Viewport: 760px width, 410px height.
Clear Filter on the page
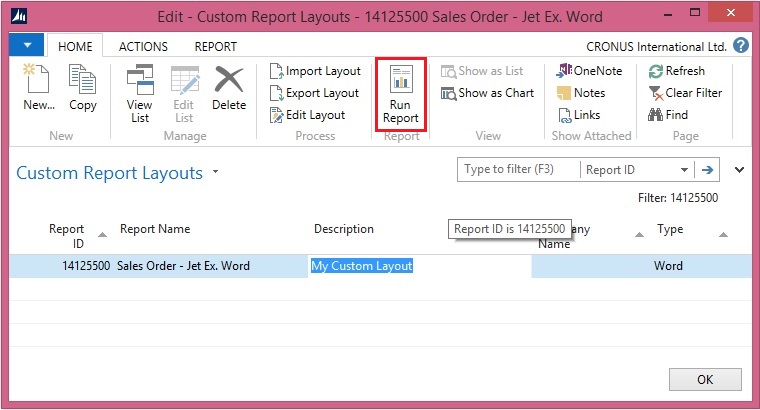(x=685, y=93)
